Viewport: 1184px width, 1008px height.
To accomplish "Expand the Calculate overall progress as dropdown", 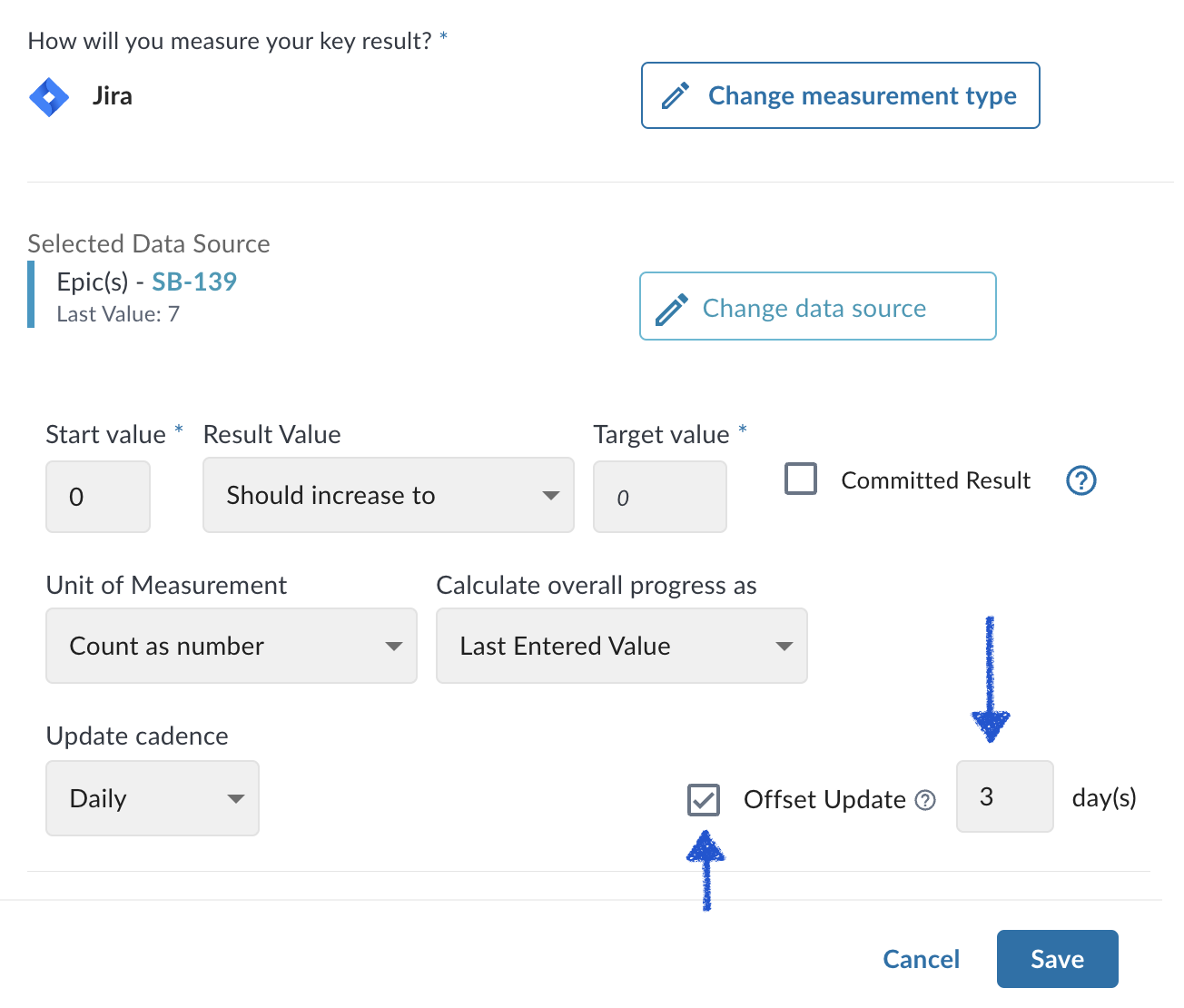I will coord(622,646).
